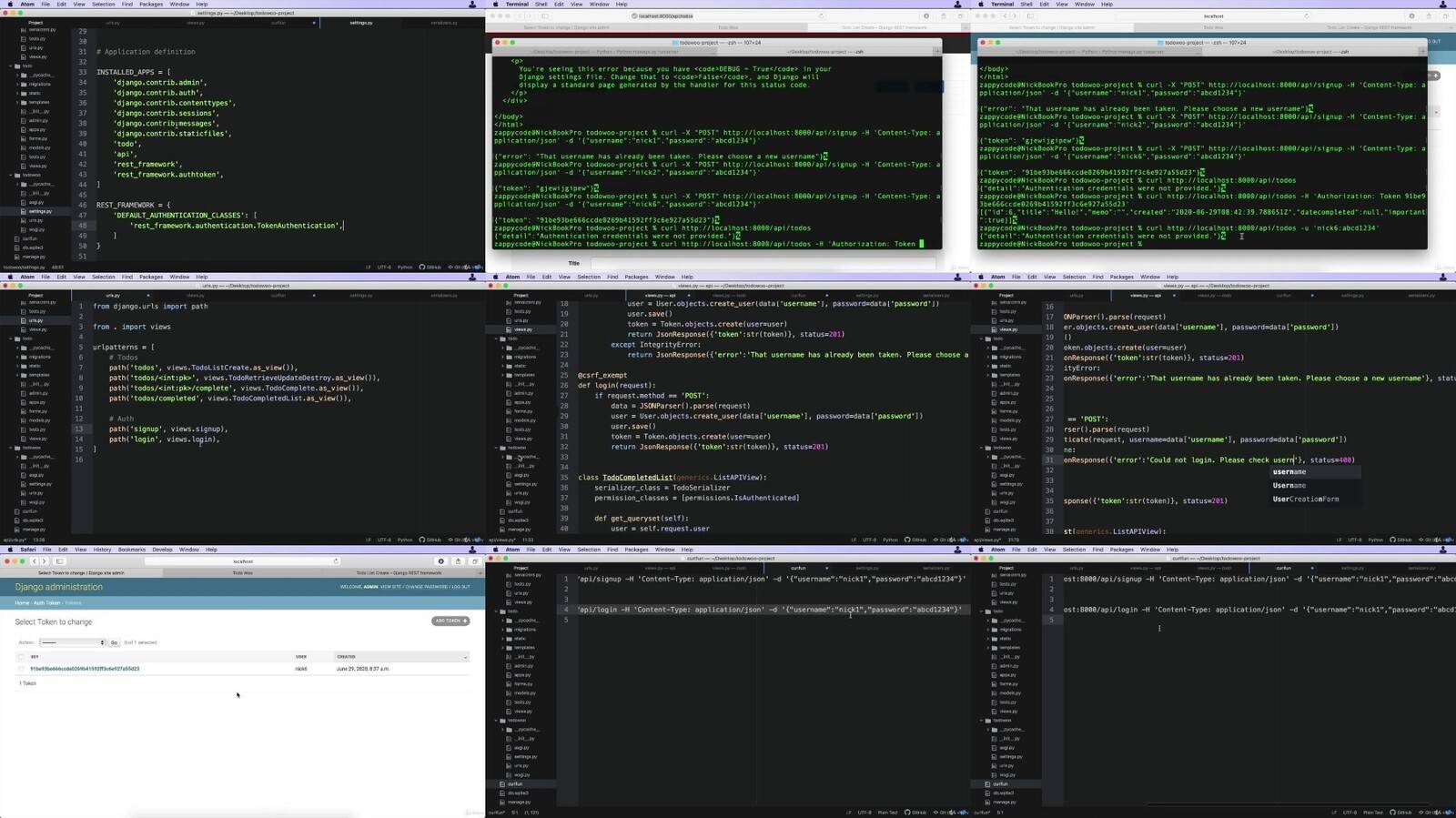Open the Action dropdown in Django admin
The image size is (1456, 818).
pos(72,642)
